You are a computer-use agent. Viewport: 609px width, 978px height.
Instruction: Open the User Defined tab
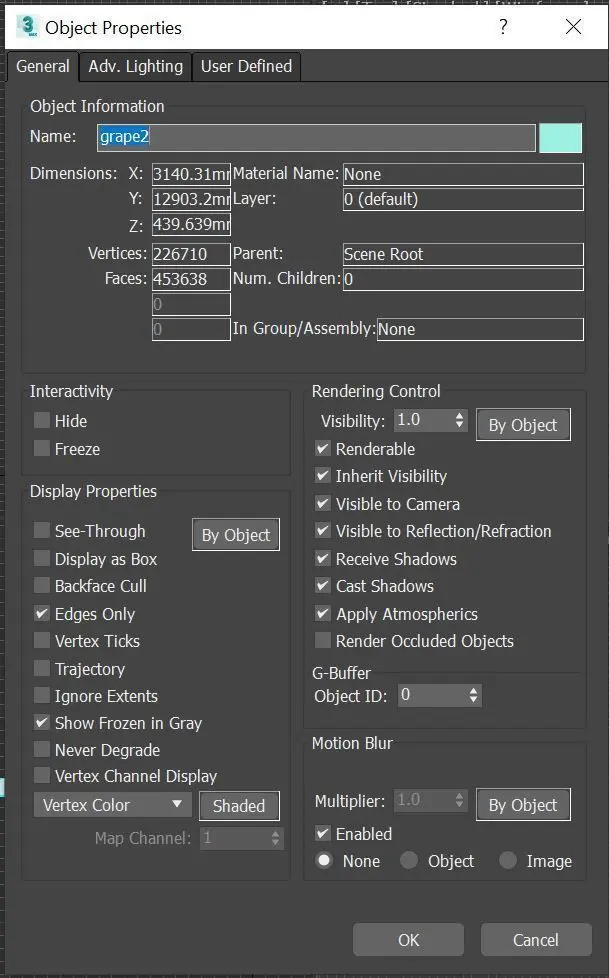click(246, 66)
